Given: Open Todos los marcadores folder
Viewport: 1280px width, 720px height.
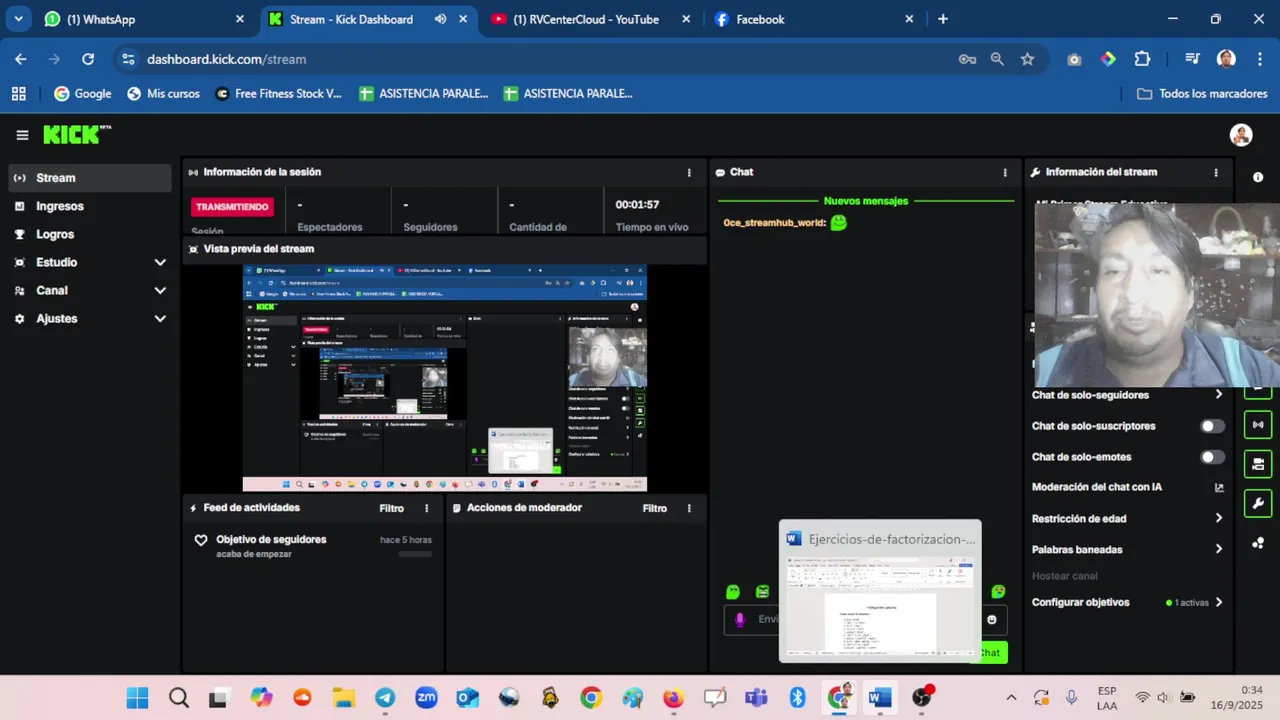Looking at the screenshot, I should [x=1203, y=93].
